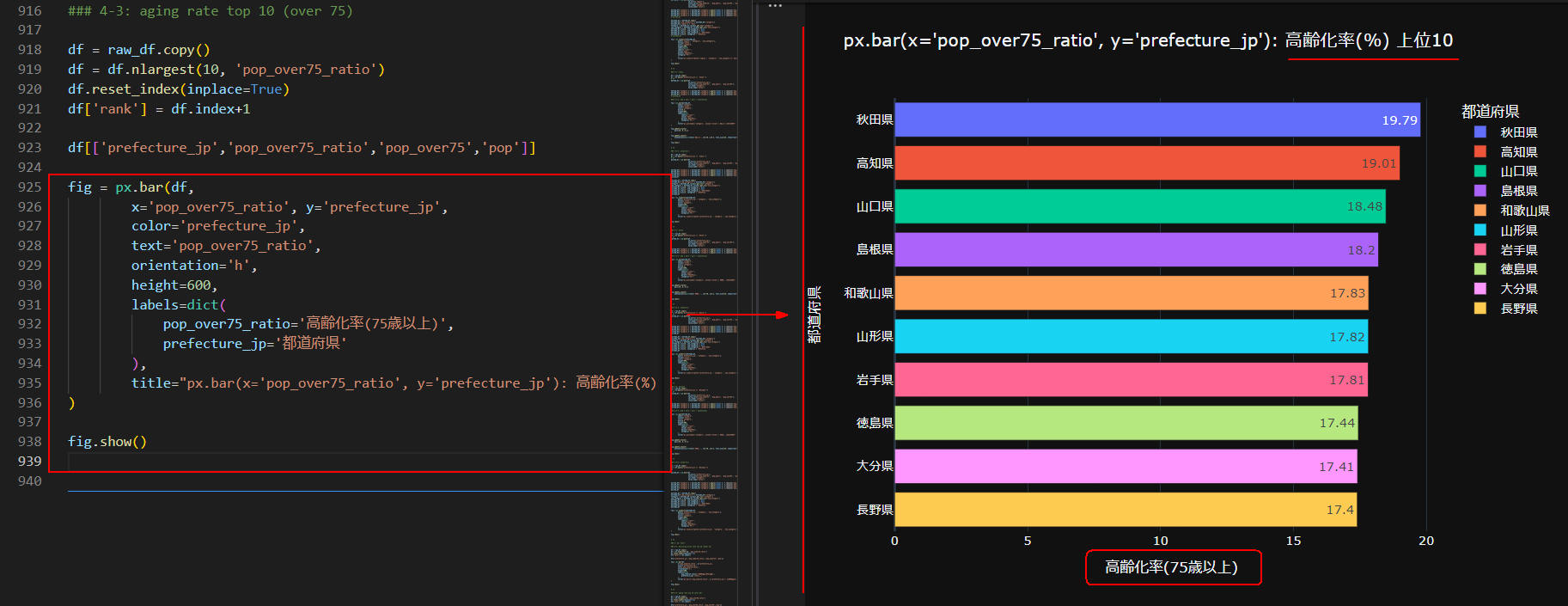Select the purple bar valued 18.2
Screen dimensions: 1568x606
[1137, 250]
